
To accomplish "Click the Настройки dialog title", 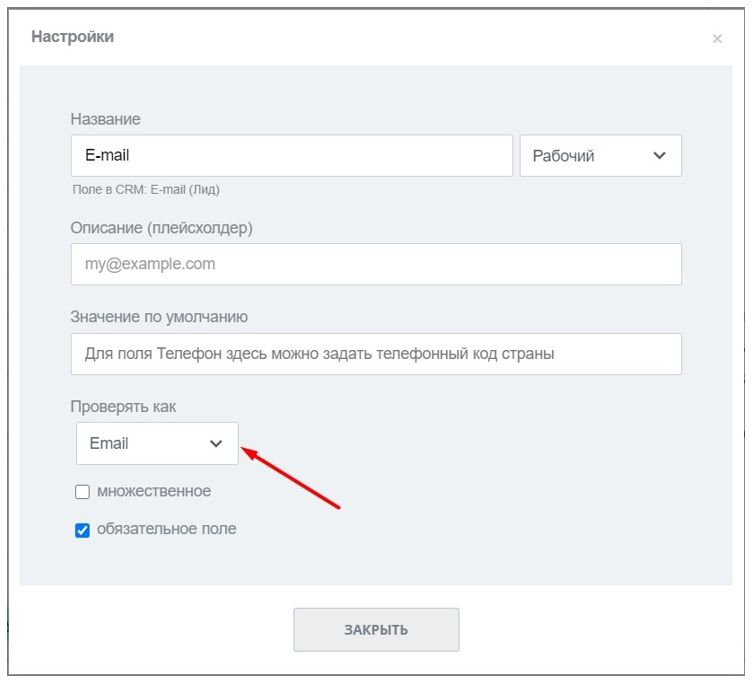I will click(72, 37).
